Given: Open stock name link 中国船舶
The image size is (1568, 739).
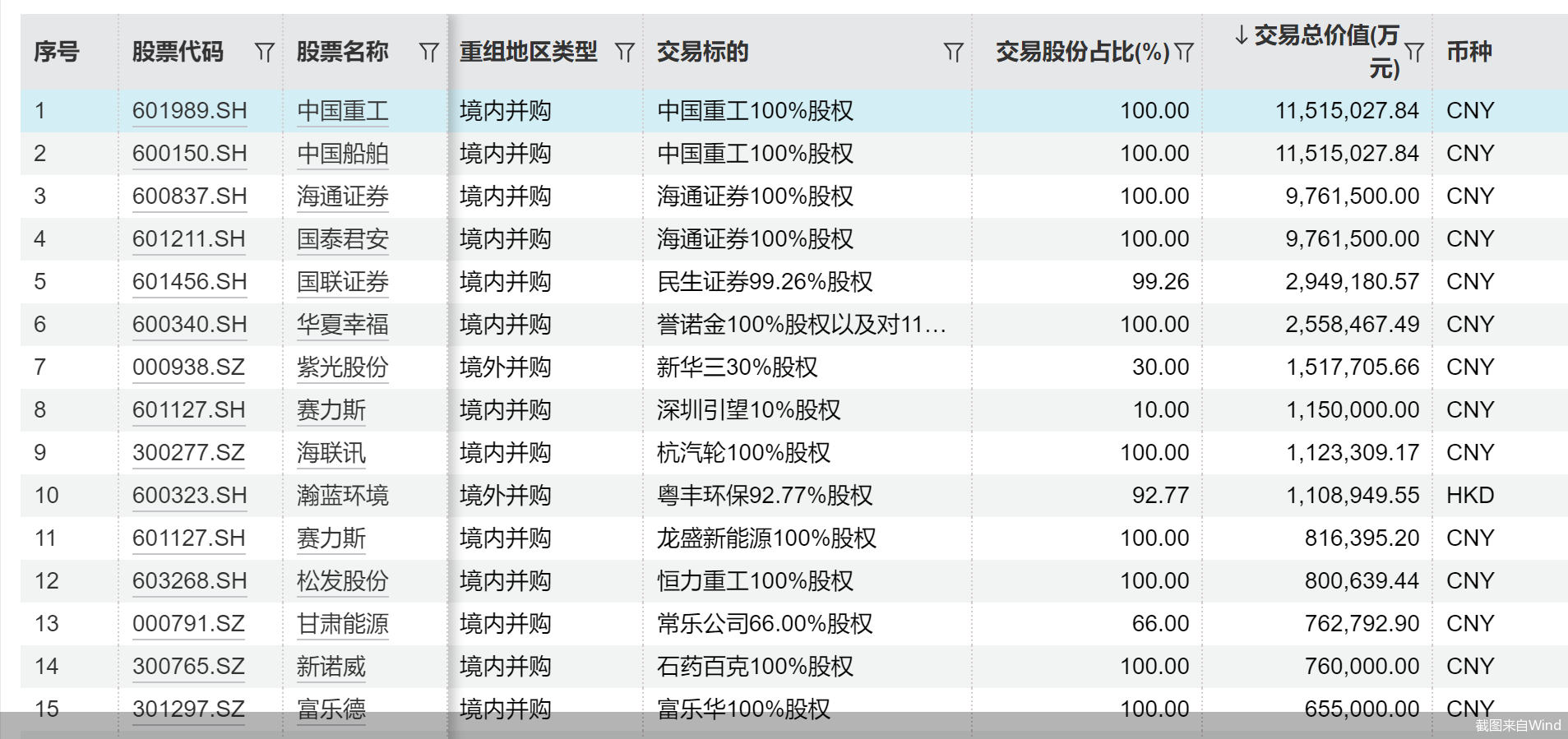Looking at the screenshot, I should click(x=343, y=154).
